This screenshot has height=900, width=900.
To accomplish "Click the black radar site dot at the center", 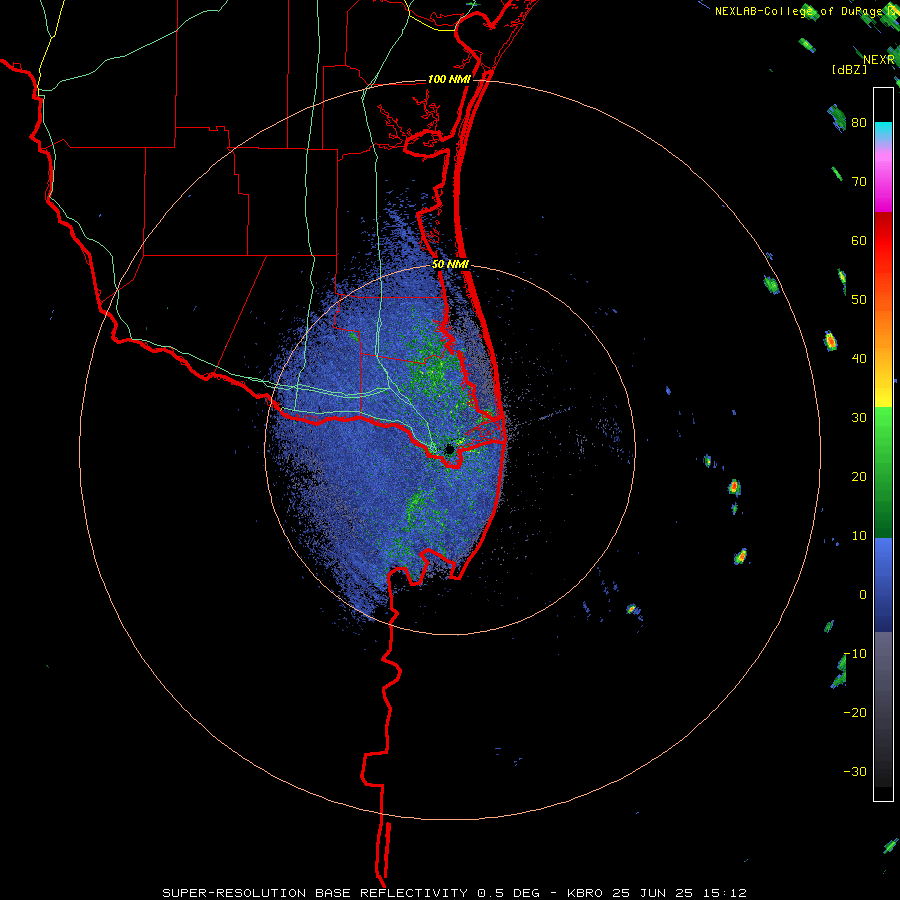I will 449,449.
